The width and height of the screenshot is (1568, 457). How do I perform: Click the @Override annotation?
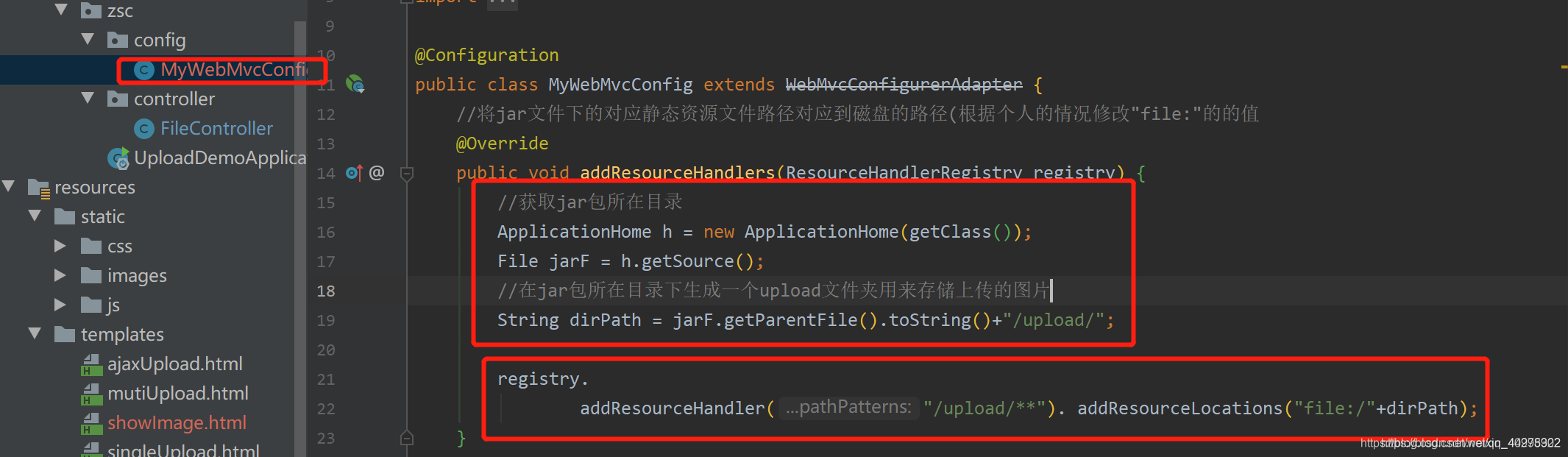coord(502,144)
